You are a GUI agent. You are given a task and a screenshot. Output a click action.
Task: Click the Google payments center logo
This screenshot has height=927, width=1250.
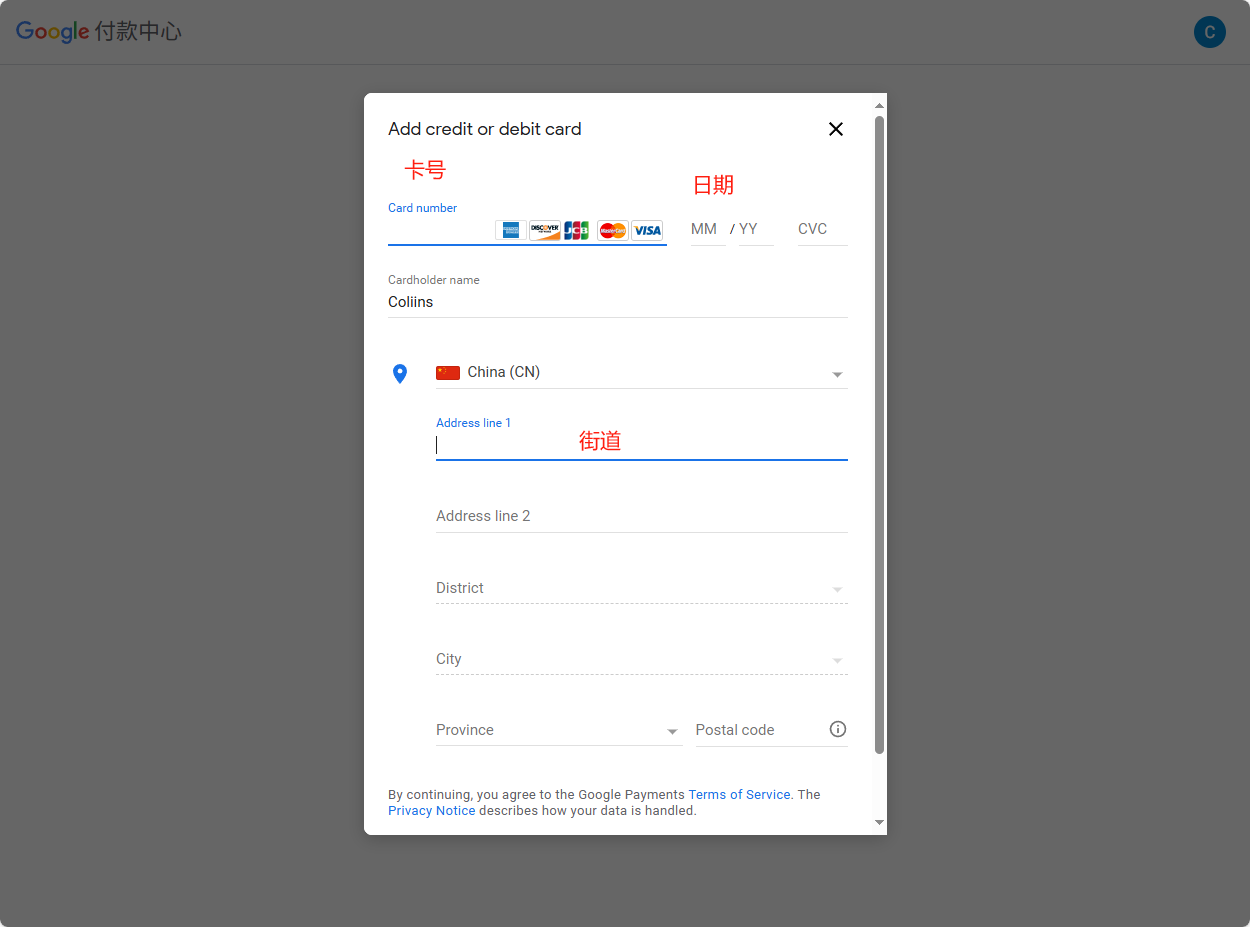tap(98, 32)
